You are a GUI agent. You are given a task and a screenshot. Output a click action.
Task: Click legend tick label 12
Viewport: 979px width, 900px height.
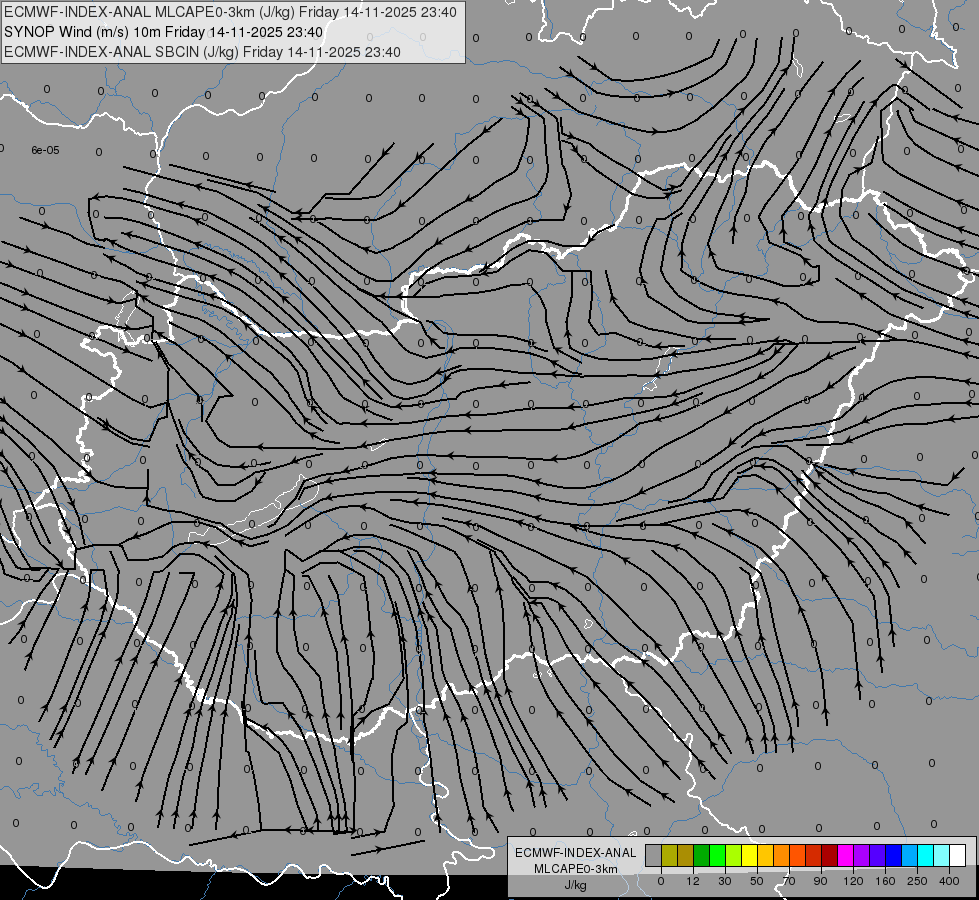[693, 881]
